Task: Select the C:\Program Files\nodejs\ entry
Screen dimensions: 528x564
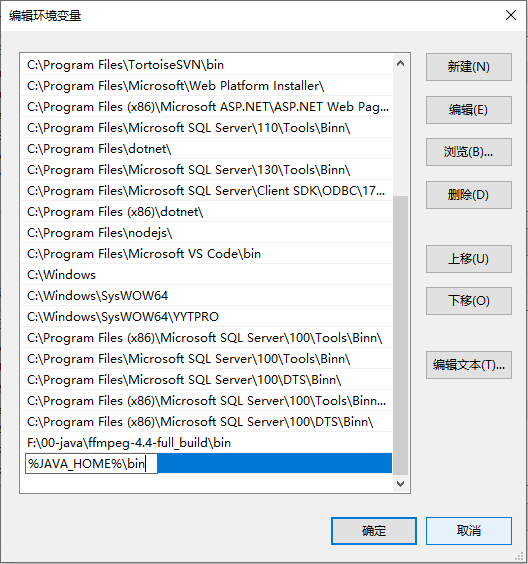Action: 206,233
